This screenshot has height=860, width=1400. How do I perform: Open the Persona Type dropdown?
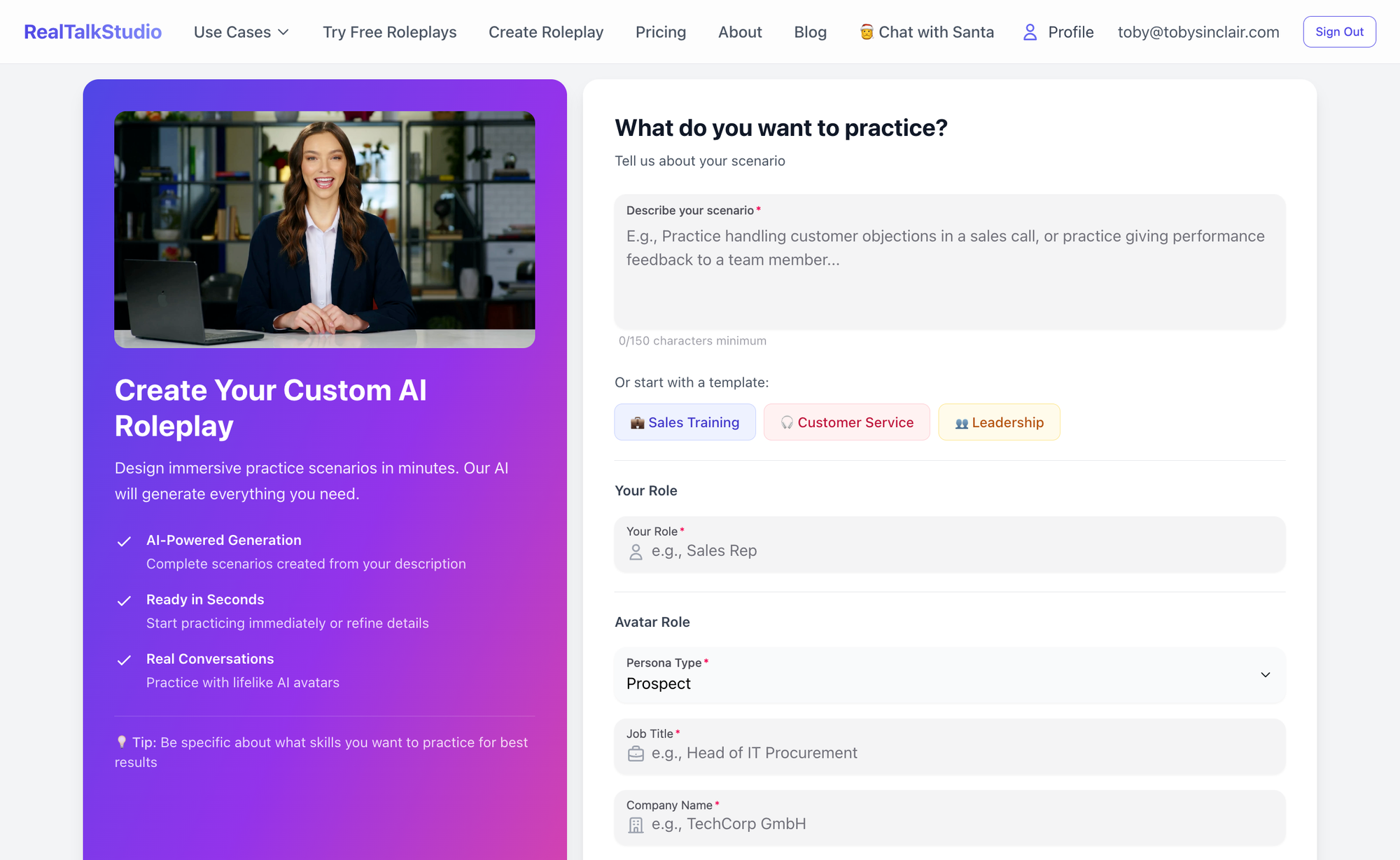pyautogui.click(x=948, y=675)
